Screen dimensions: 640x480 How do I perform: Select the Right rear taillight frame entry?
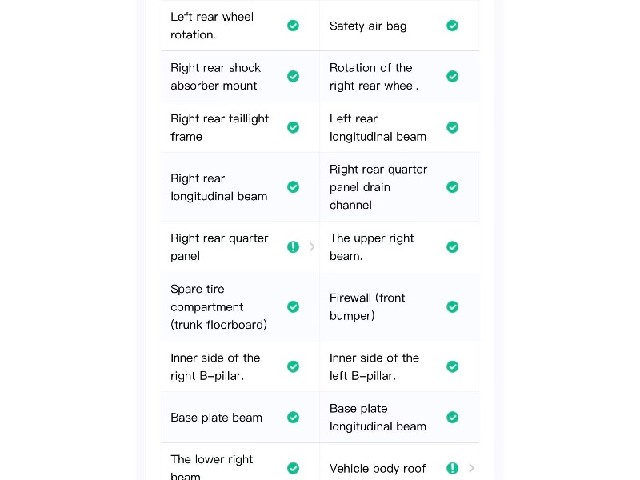[240, 127]
